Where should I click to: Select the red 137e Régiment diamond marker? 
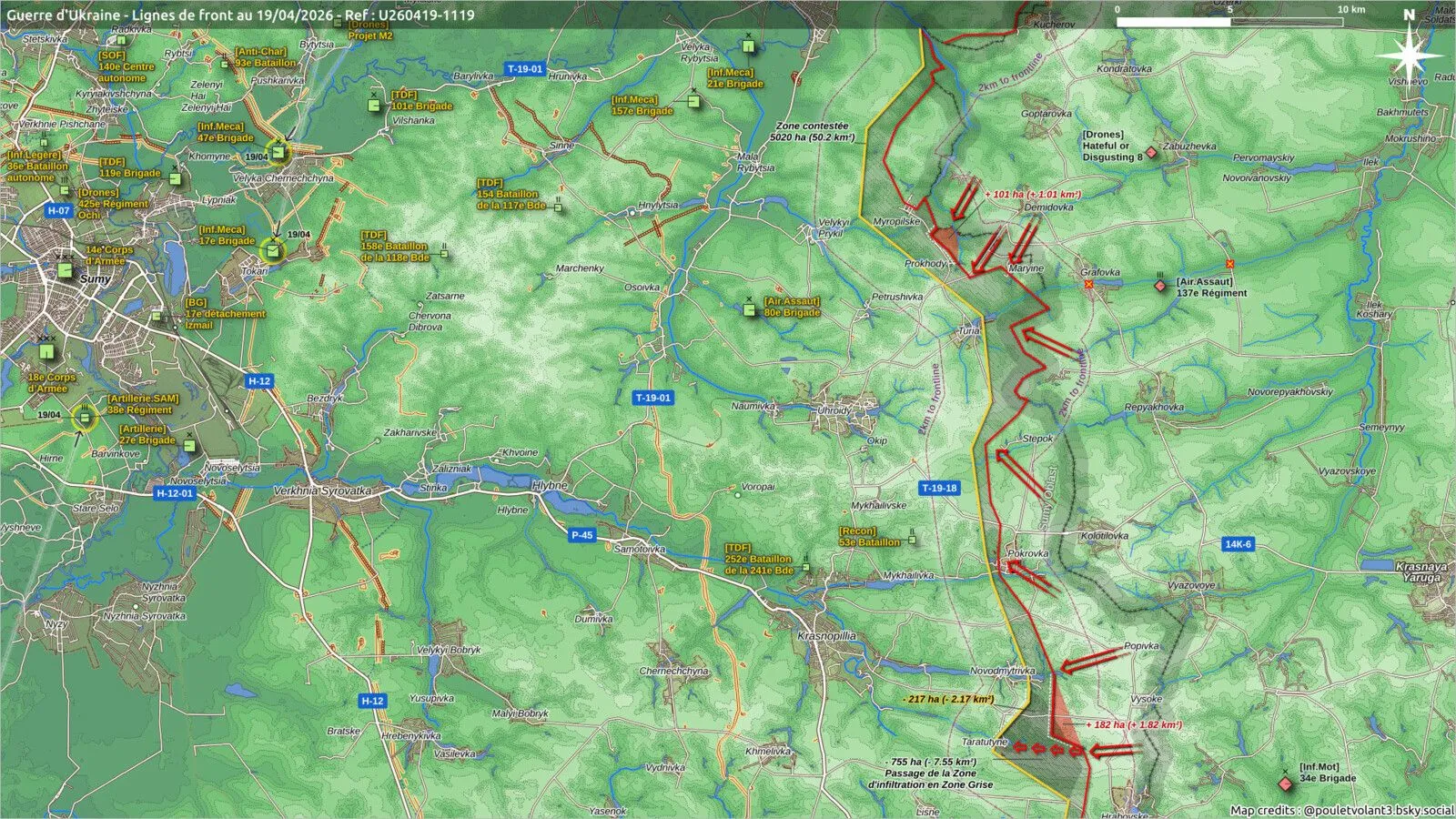click(x=1160, y=286)
